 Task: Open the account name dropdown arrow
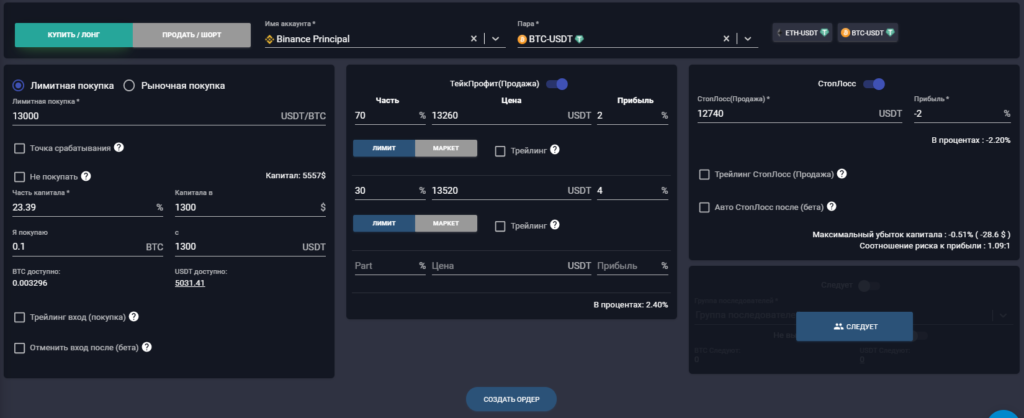pos(495,39)
